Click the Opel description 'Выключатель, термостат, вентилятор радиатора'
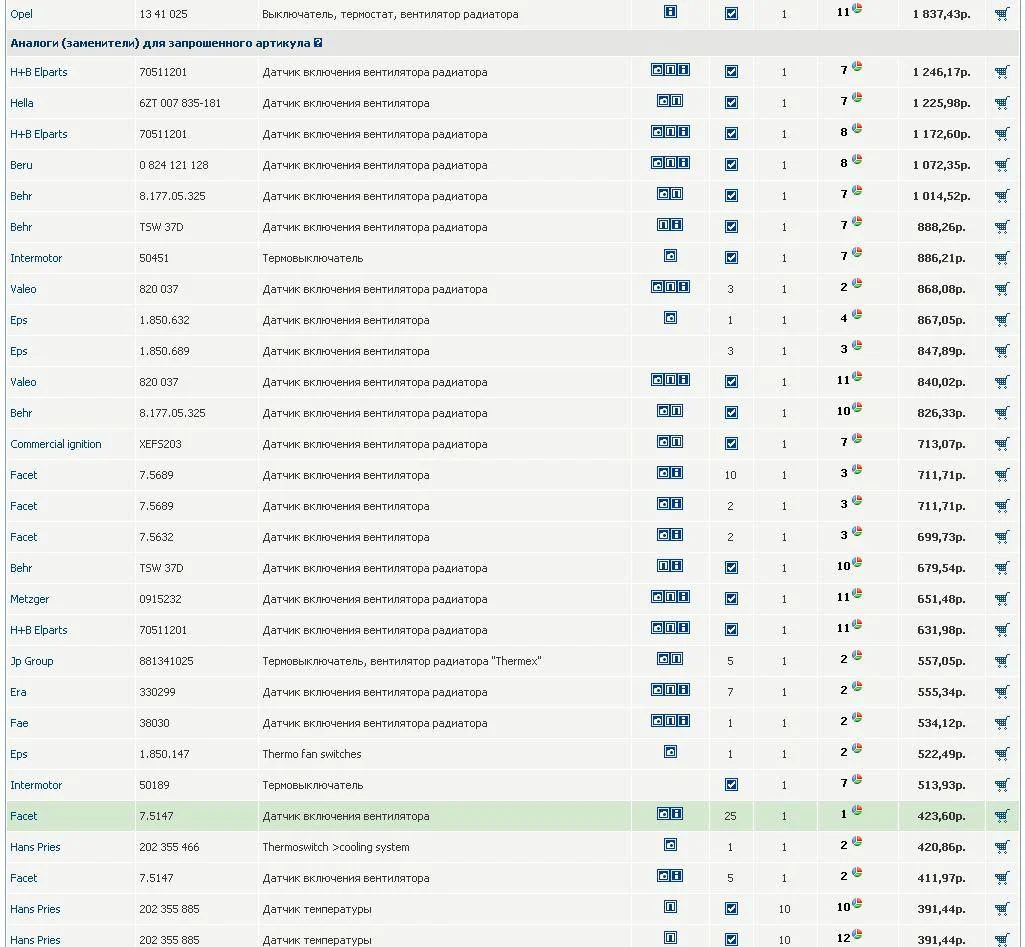Screen dimensions: 1025x947 point(390,14)
